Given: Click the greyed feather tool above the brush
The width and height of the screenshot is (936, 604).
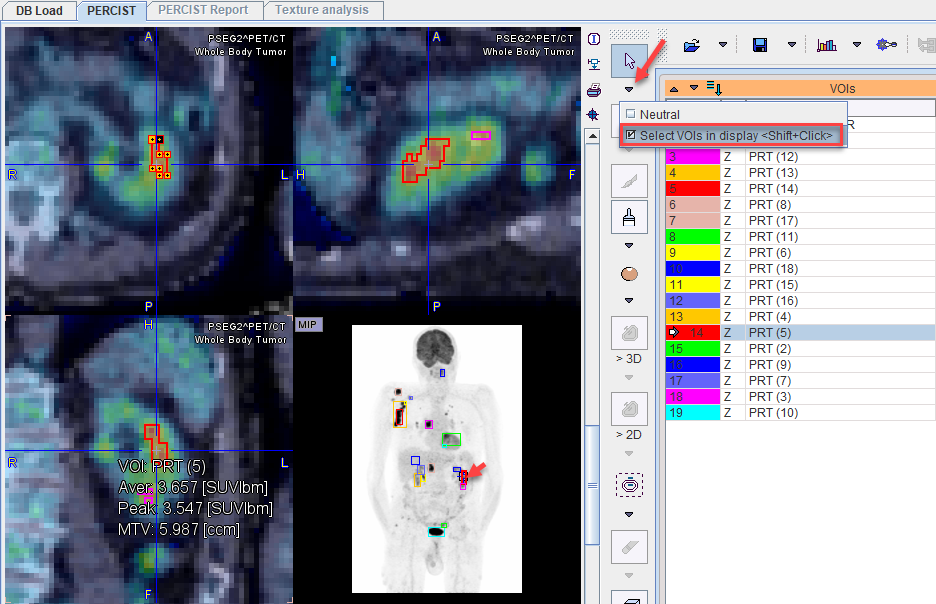Looking at the screenshot, I should coord(629,181).
